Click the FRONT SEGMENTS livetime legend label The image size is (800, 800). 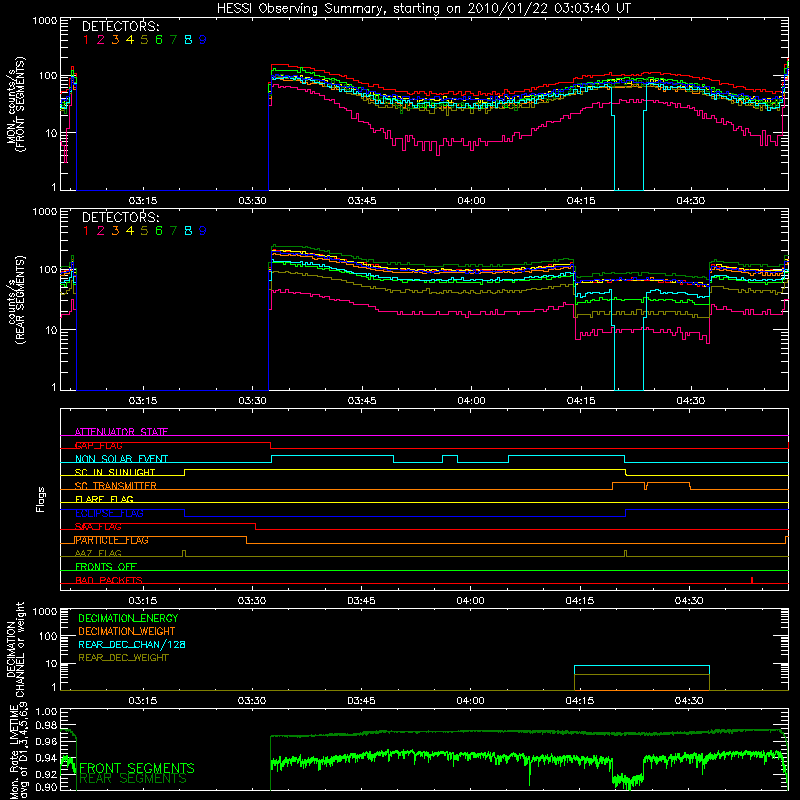point(137,768)
